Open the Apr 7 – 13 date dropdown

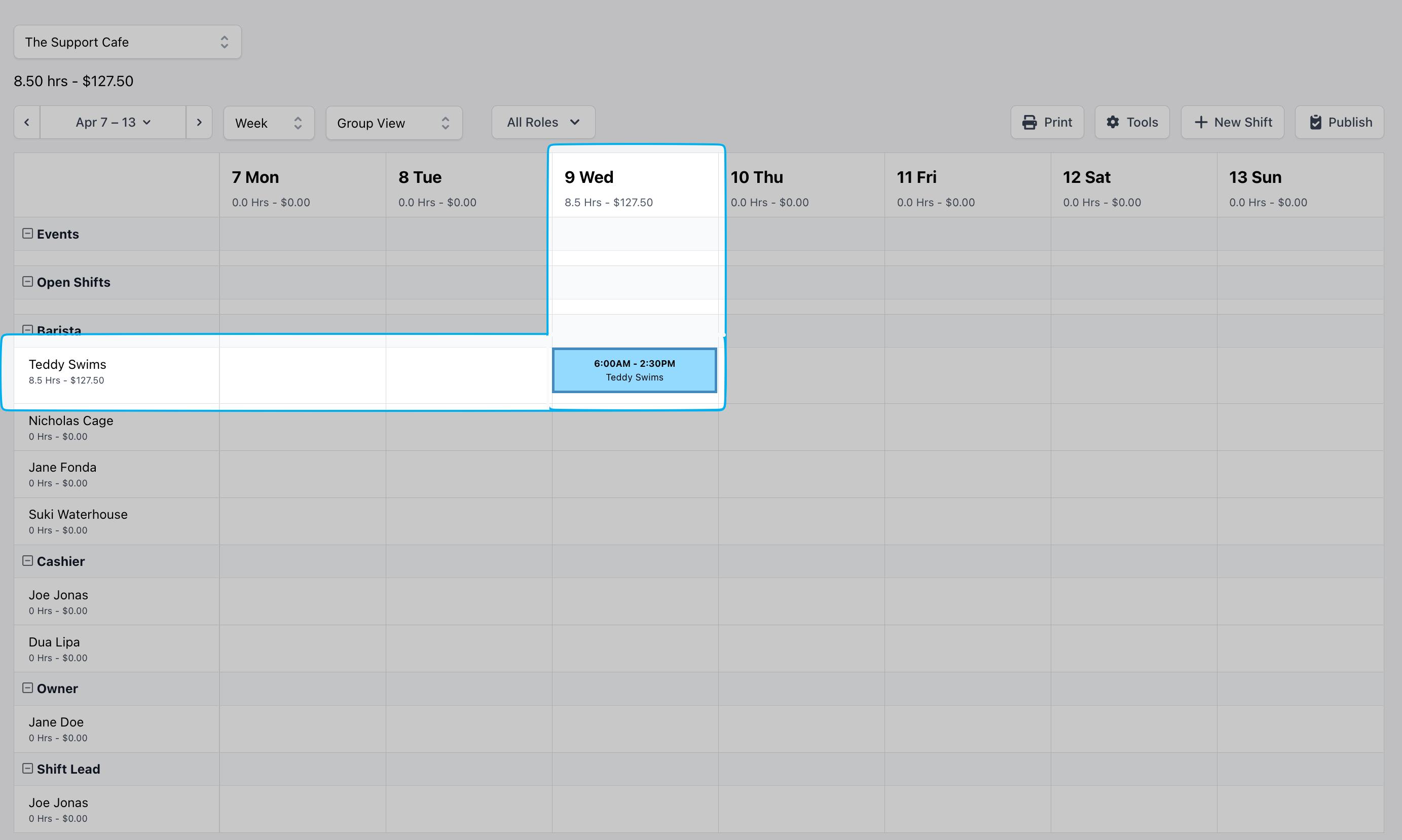tap(113, 122)
